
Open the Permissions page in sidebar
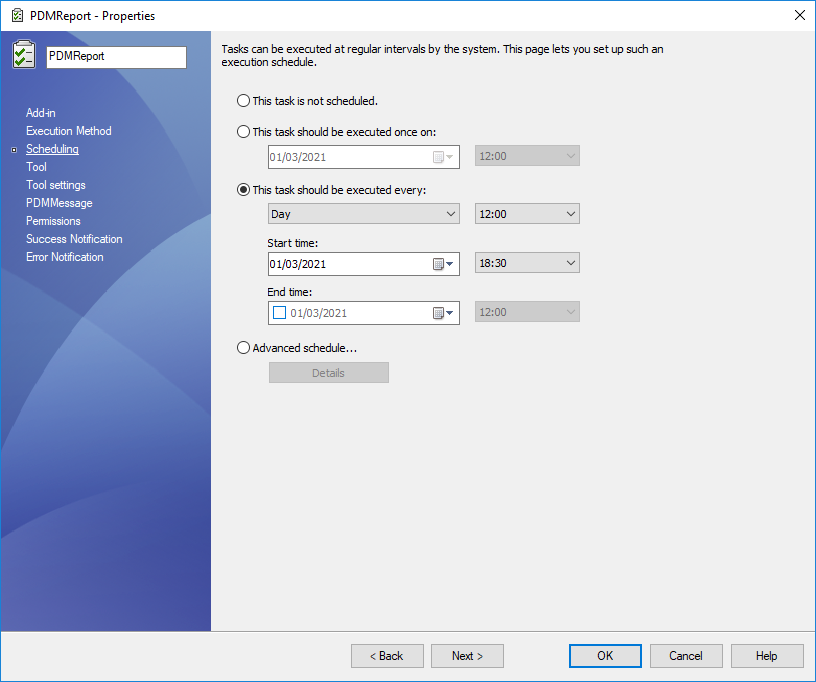53,221
